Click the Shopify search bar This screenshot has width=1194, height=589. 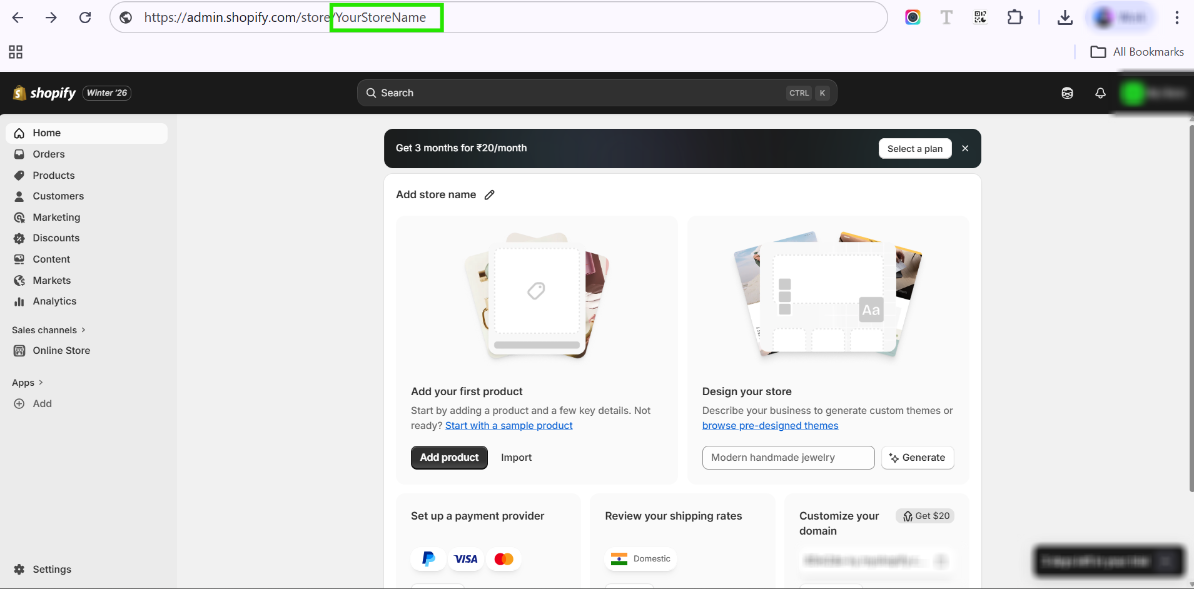[x=596, y=93]
